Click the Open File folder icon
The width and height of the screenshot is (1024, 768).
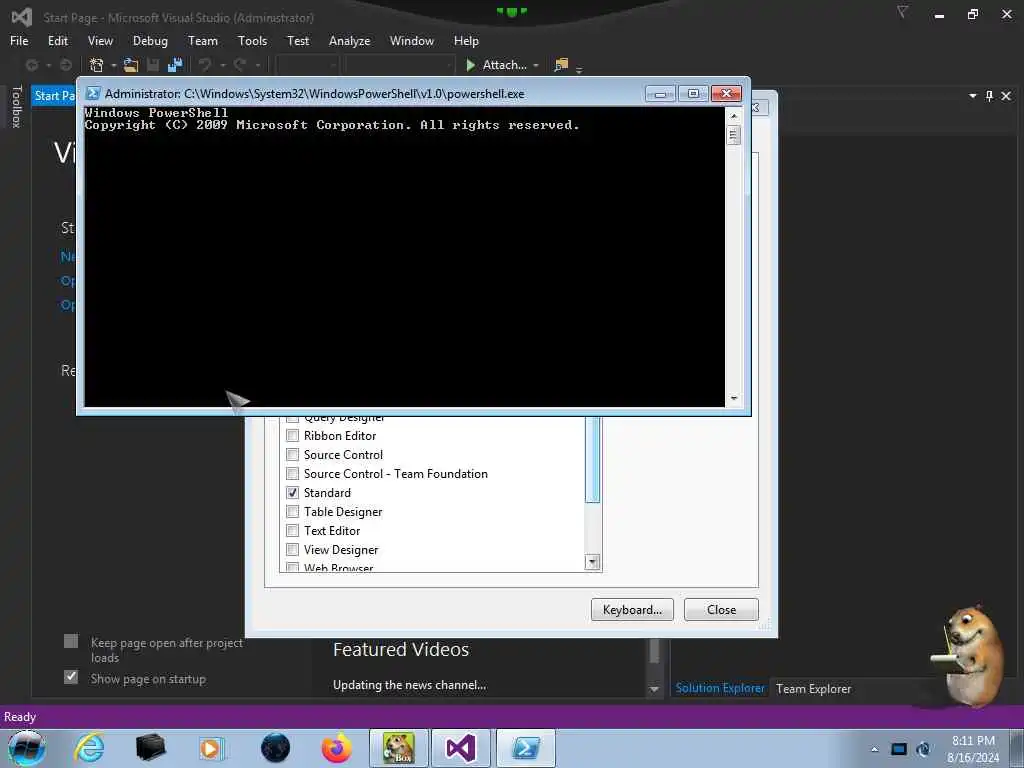[131, 65]
